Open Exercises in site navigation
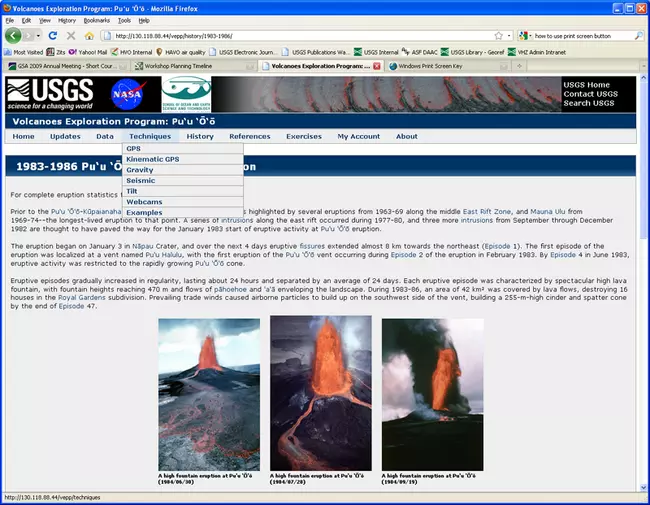The width and height of the screenshot is (650, 505). pyautogui.click(x=304, y=136)
